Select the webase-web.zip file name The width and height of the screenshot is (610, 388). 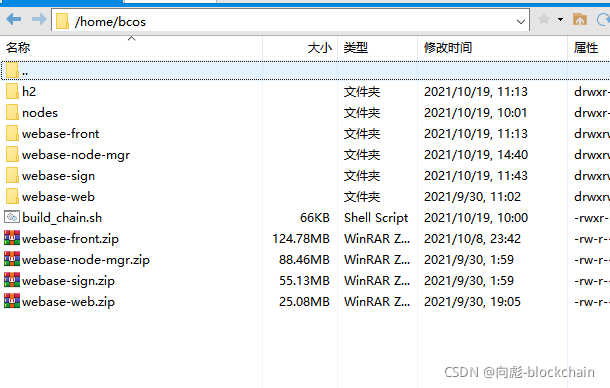[68, 302]
